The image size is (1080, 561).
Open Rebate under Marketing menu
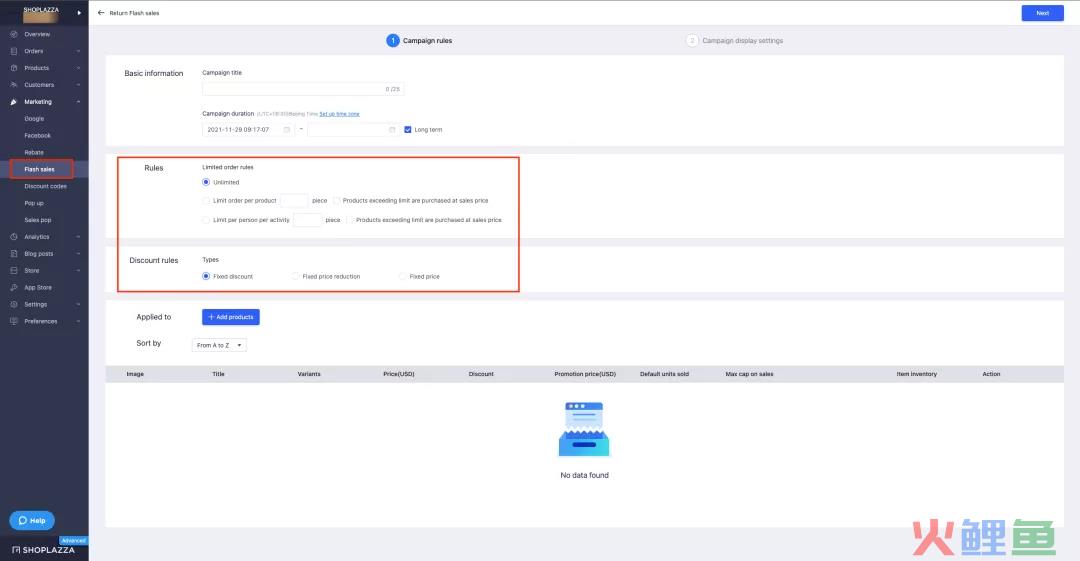pyautogui.click(x=34, y=152)
